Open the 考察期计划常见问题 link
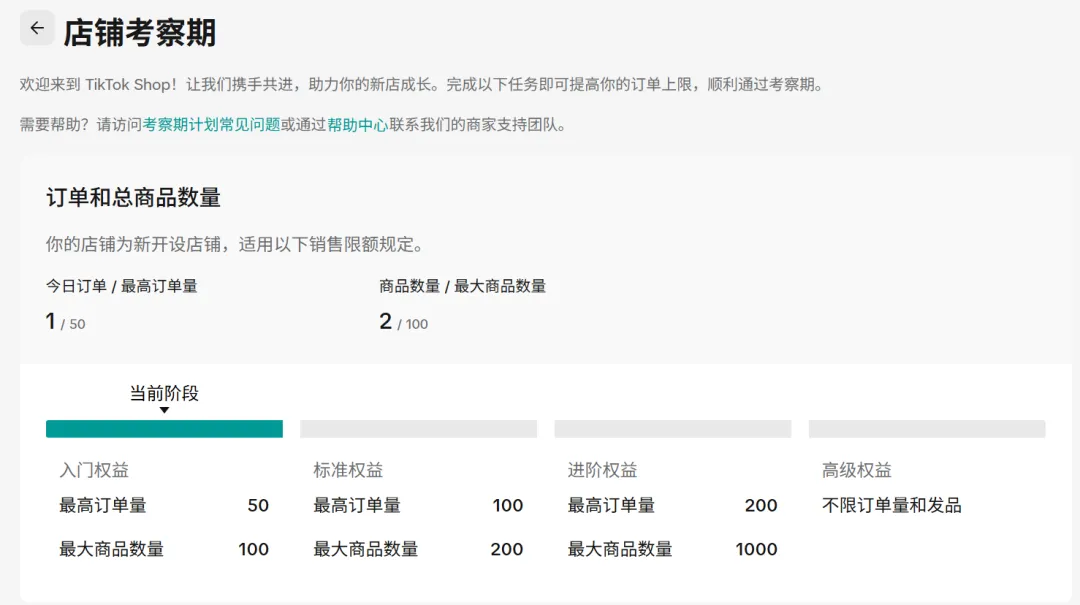This screenshot has height=605, width=1080. [211, 125]
